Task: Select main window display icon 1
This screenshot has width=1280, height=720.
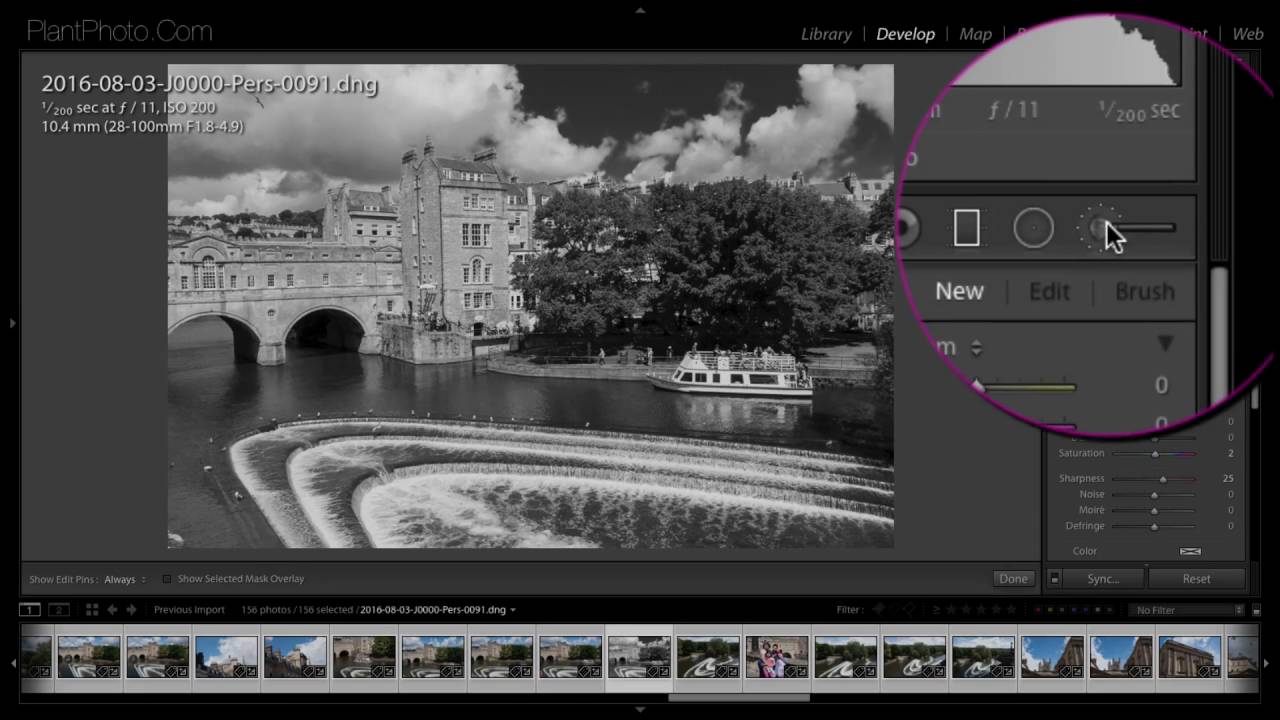Action: click(31, 609)
